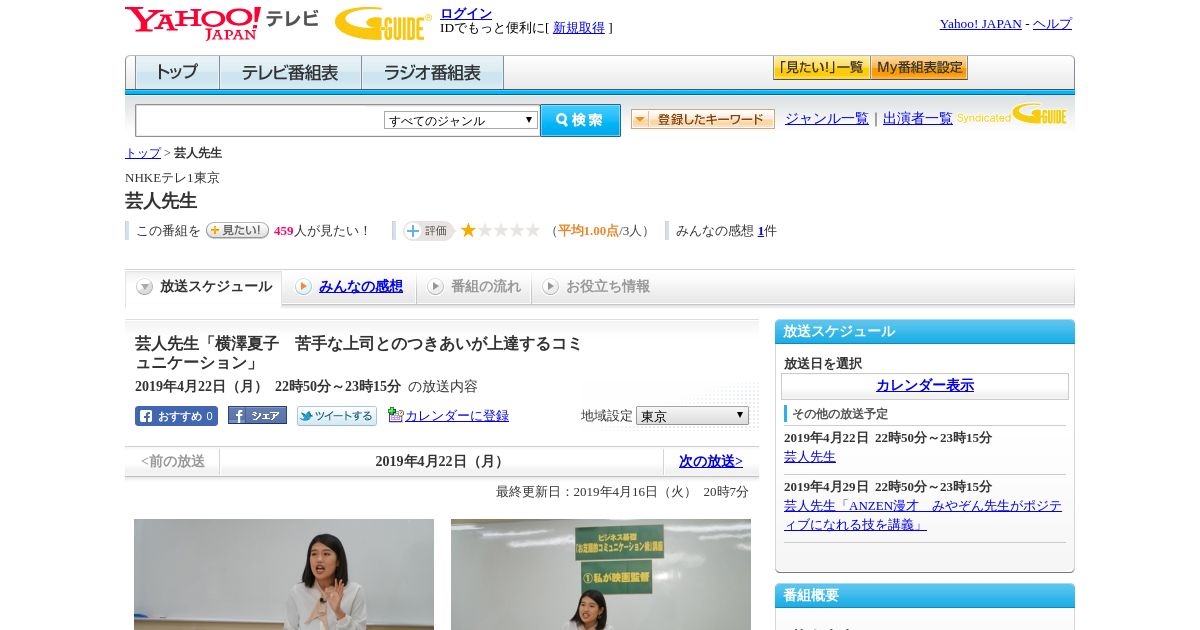1200x630 pixels.
Task: Open the 出演者一覧 link
Action: (x=918, y=118)
